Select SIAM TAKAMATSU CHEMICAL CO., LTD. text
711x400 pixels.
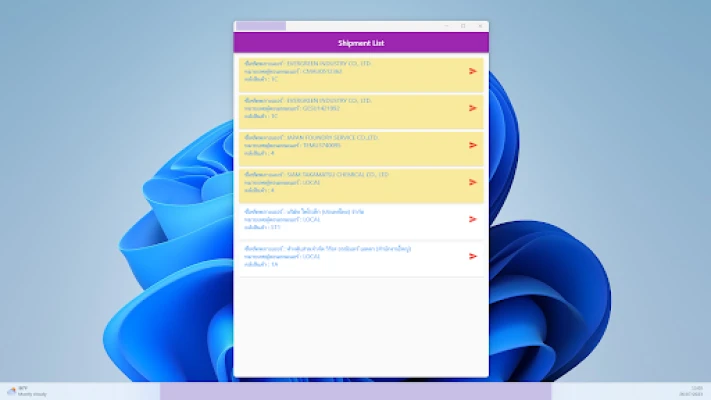[338, 175]
